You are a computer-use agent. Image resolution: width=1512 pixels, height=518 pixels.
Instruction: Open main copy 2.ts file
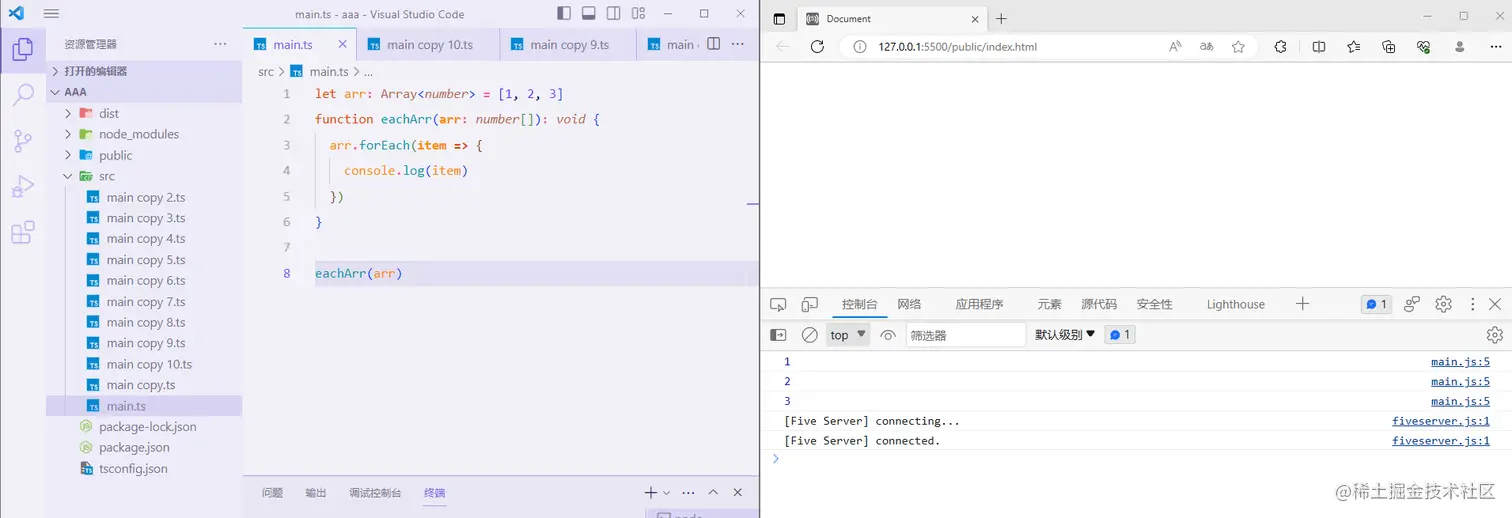[144, 197]
